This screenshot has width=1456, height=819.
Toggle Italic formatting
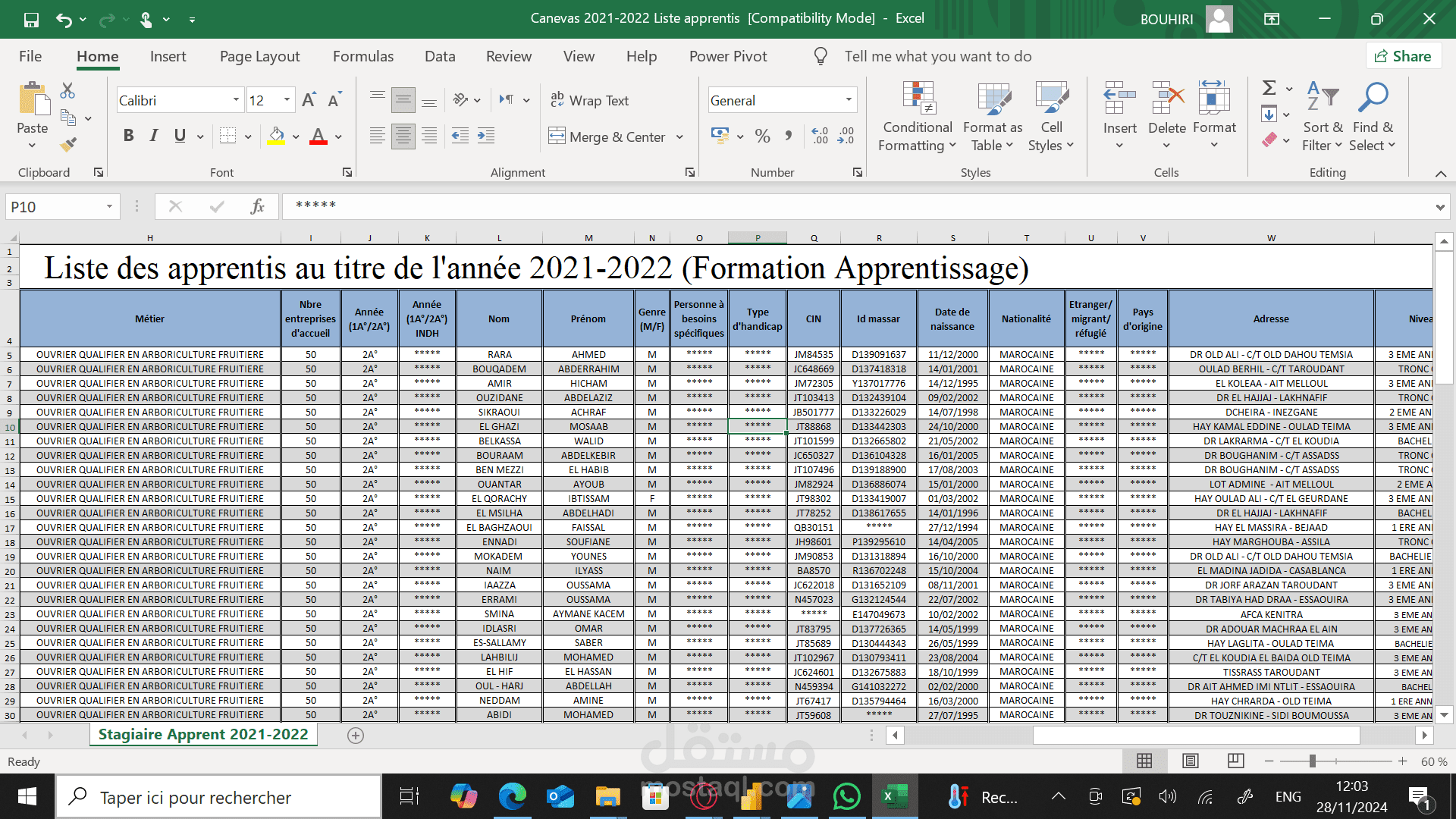click(x=154, y=136)
